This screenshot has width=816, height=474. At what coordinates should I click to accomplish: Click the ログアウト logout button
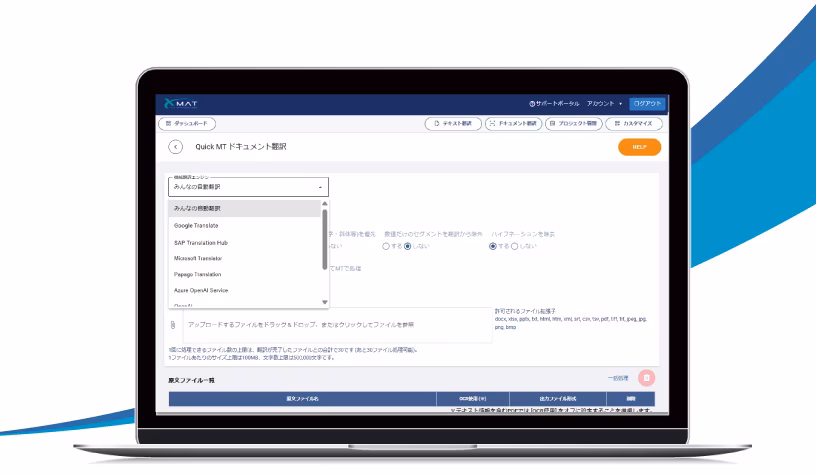647,104
